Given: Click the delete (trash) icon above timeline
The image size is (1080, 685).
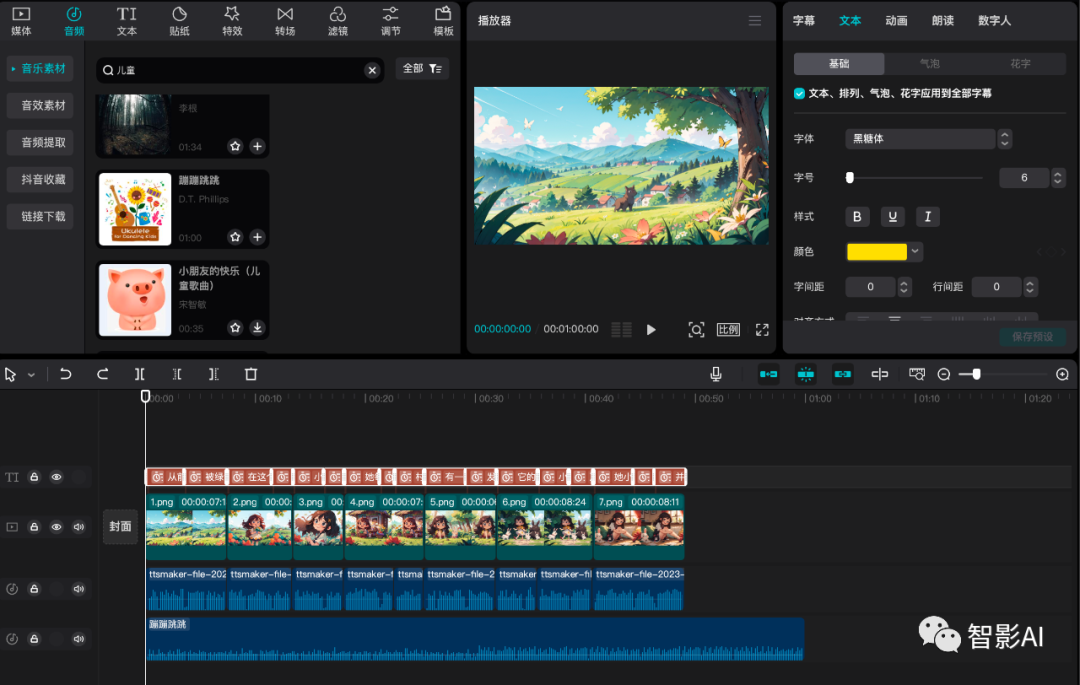Looking at the screenshot, I should (x=251, y=373).
